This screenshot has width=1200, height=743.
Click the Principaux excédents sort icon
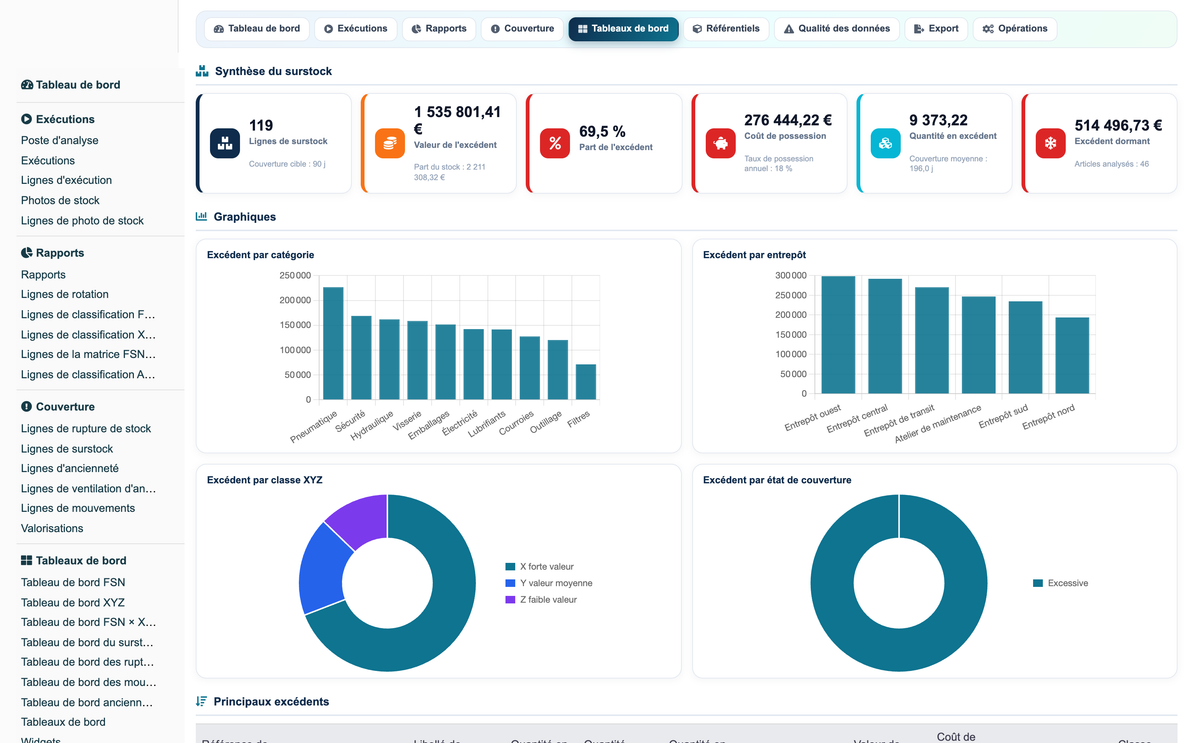[202, 701]
